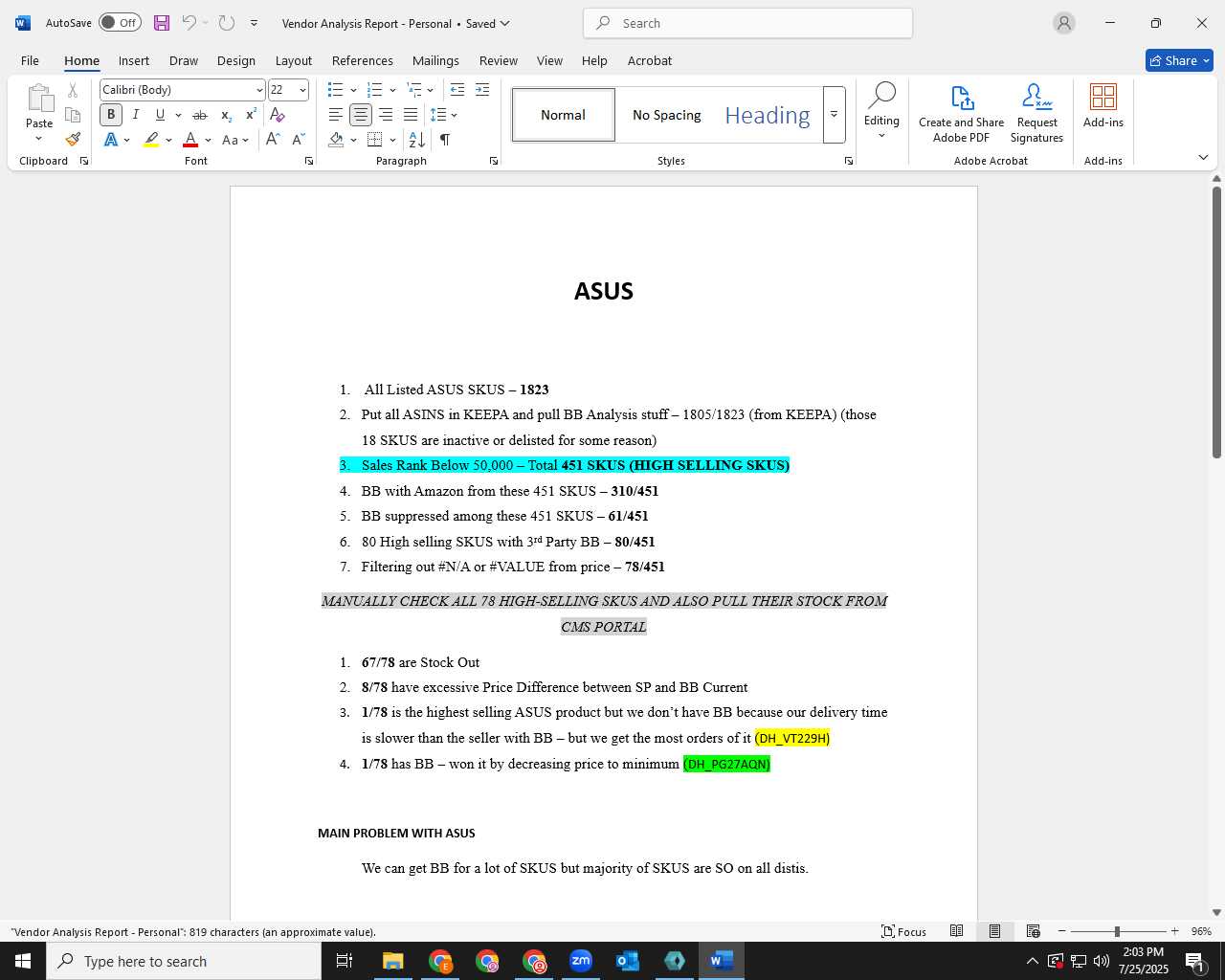Apply the Heading style
Image resolution: width=1225 pixels, height=980 pixels.
coord(768,115)
